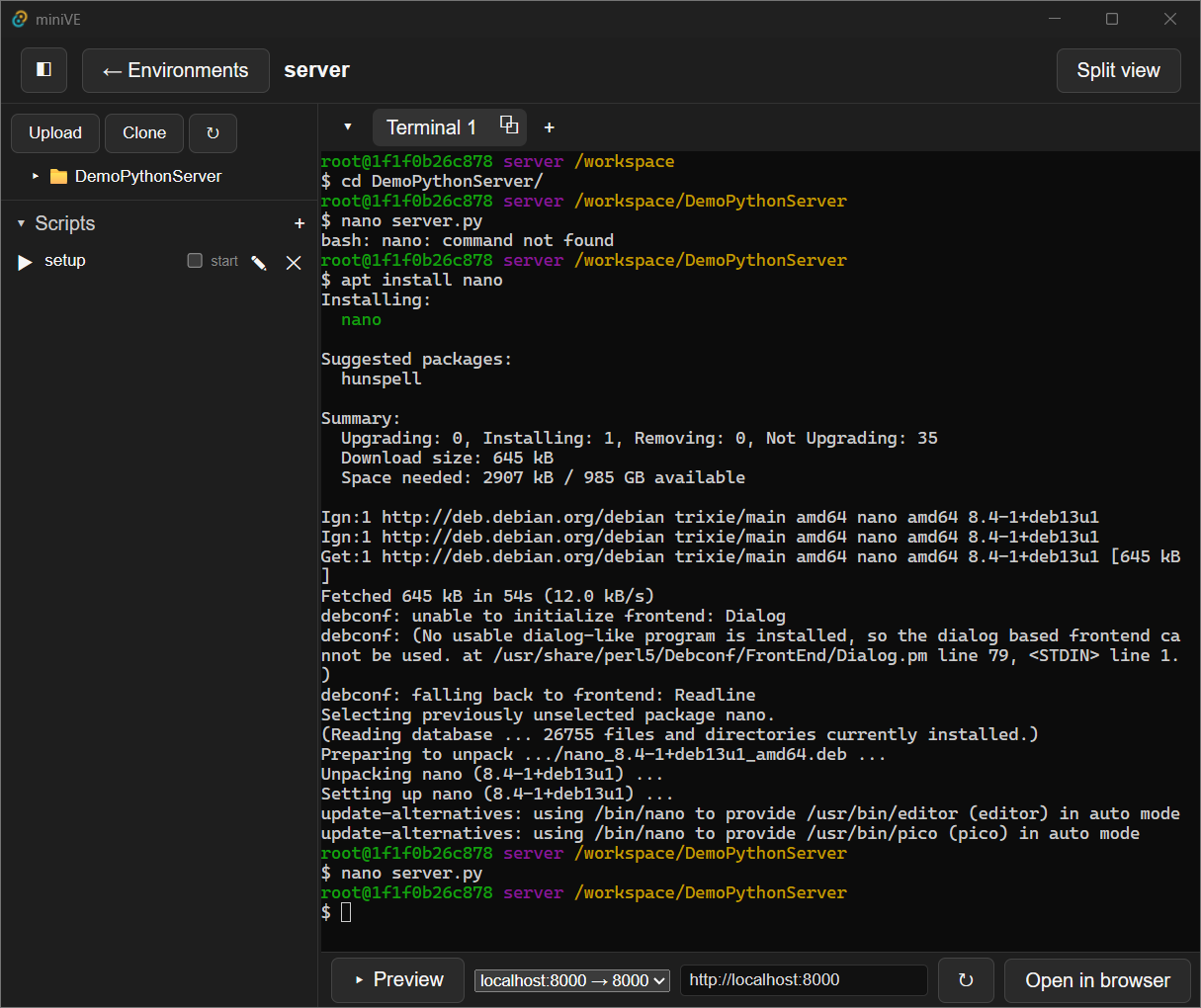1201x1008 pixels.
Task: Select the DemoPythonServer folder
Action: click(137, 176)
